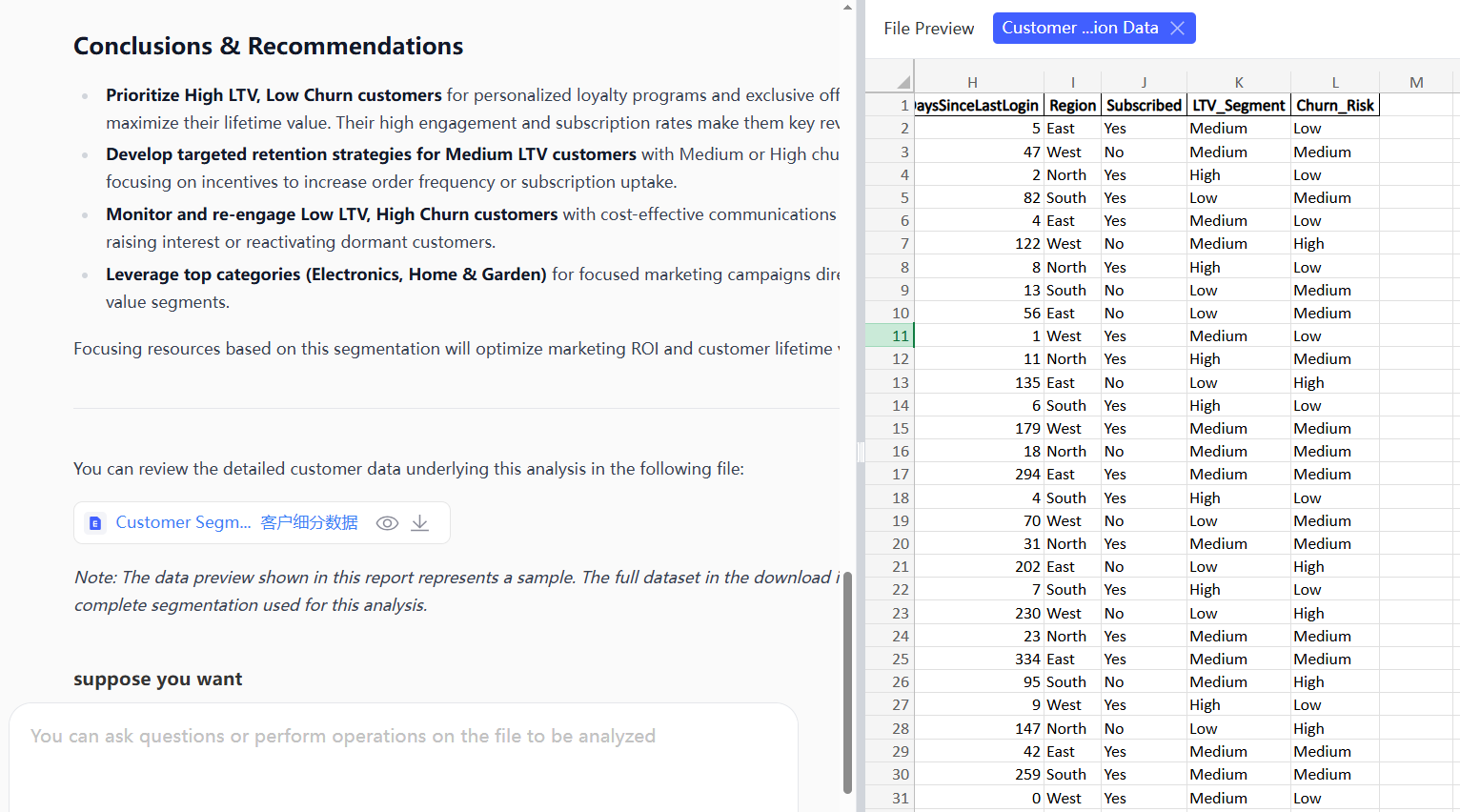Click the Churn_Risk header cell
The image size is (1460, 812).
point(1334,106)
